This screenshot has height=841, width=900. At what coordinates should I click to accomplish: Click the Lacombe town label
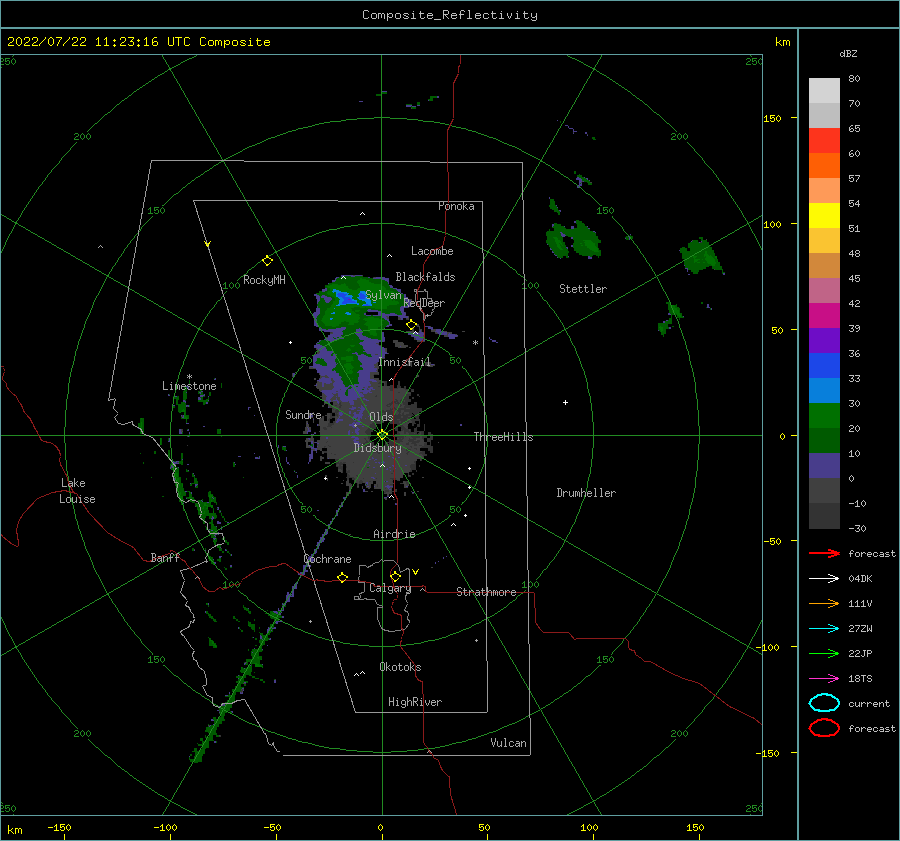432,251
